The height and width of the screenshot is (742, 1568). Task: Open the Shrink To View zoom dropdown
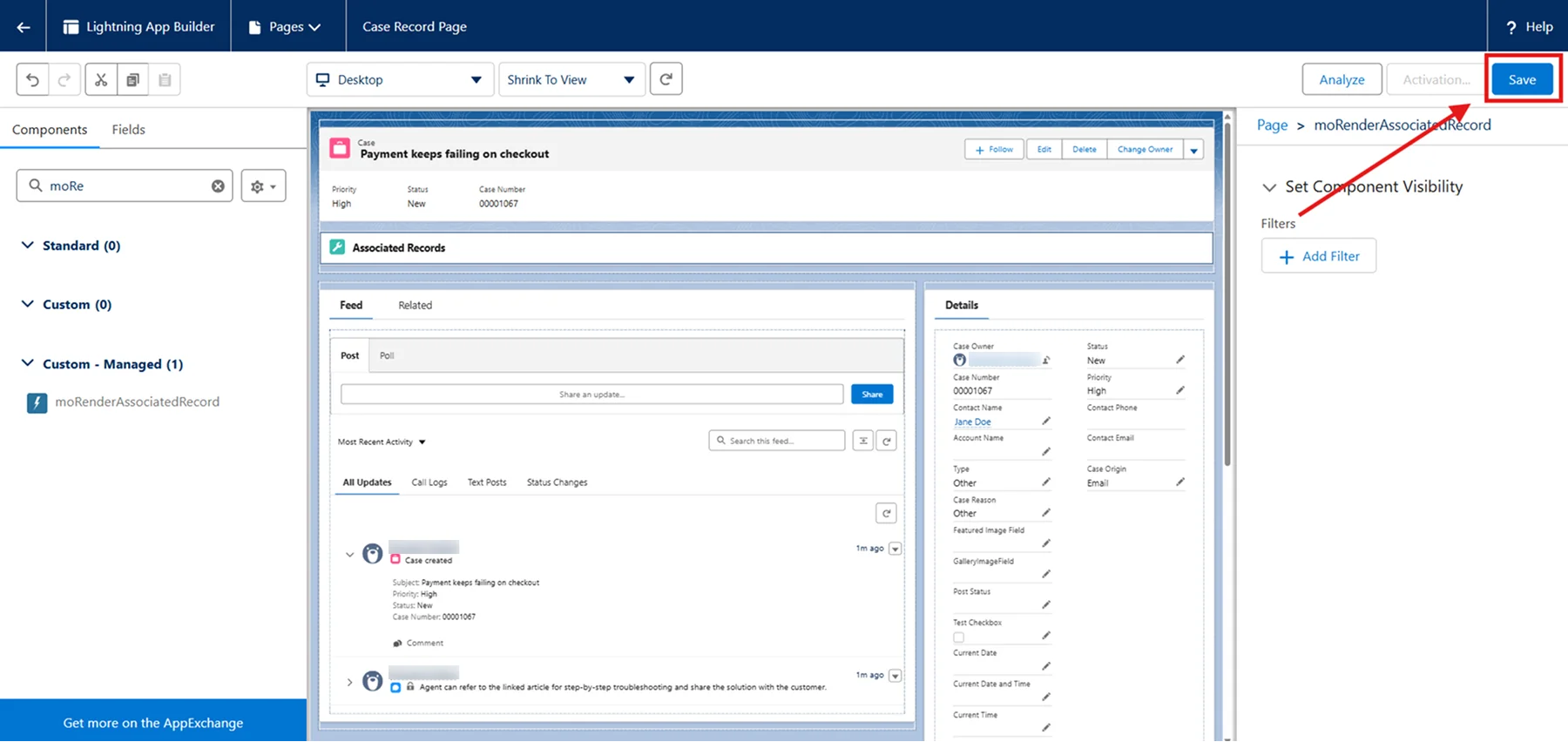tap(571, 79)
